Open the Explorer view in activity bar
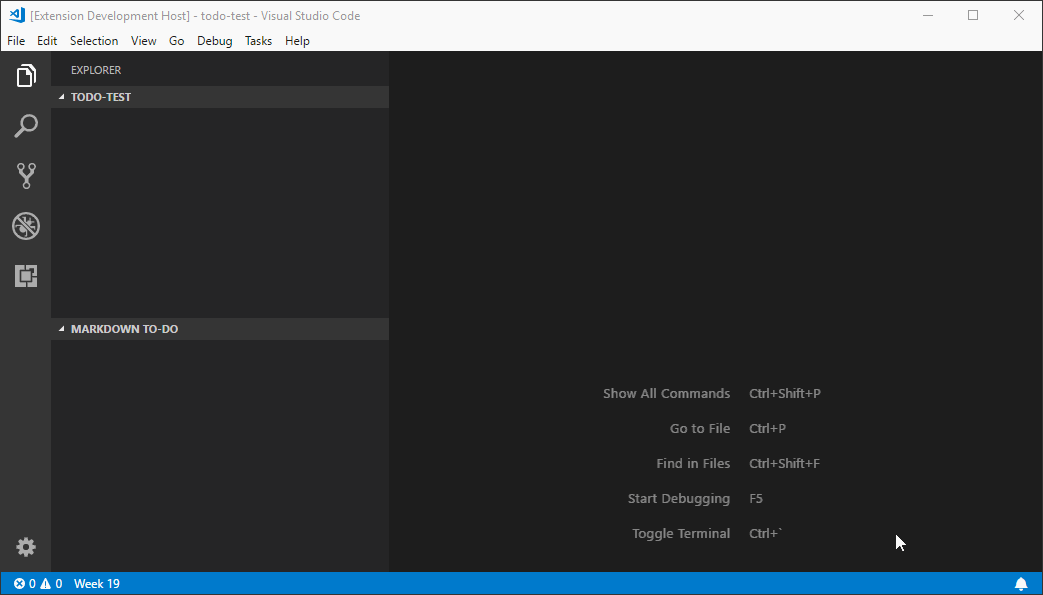The image size is (1043, 595). pos(25,76)
